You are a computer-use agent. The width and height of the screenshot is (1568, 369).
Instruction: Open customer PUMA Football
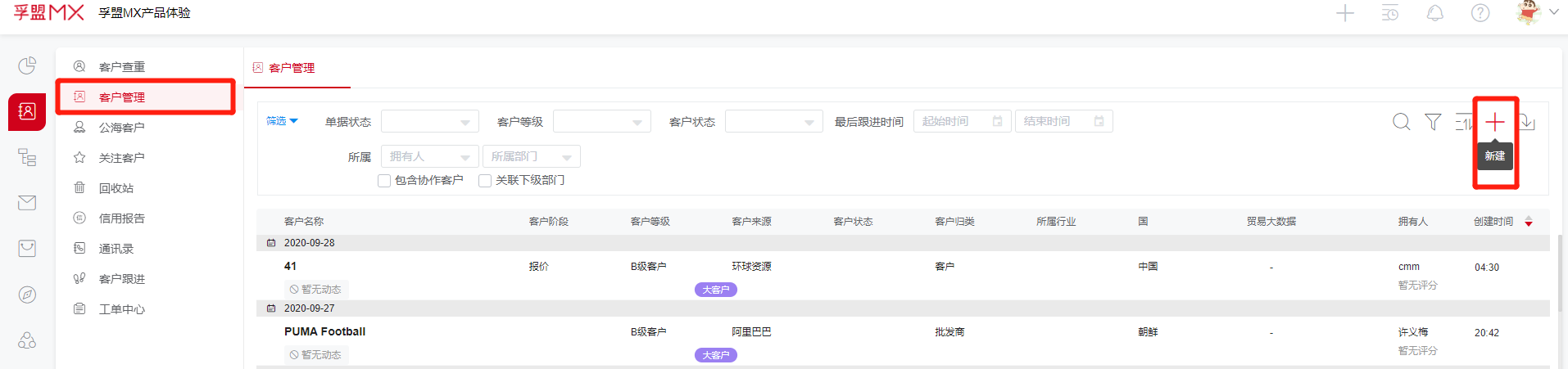pos(324,331)
